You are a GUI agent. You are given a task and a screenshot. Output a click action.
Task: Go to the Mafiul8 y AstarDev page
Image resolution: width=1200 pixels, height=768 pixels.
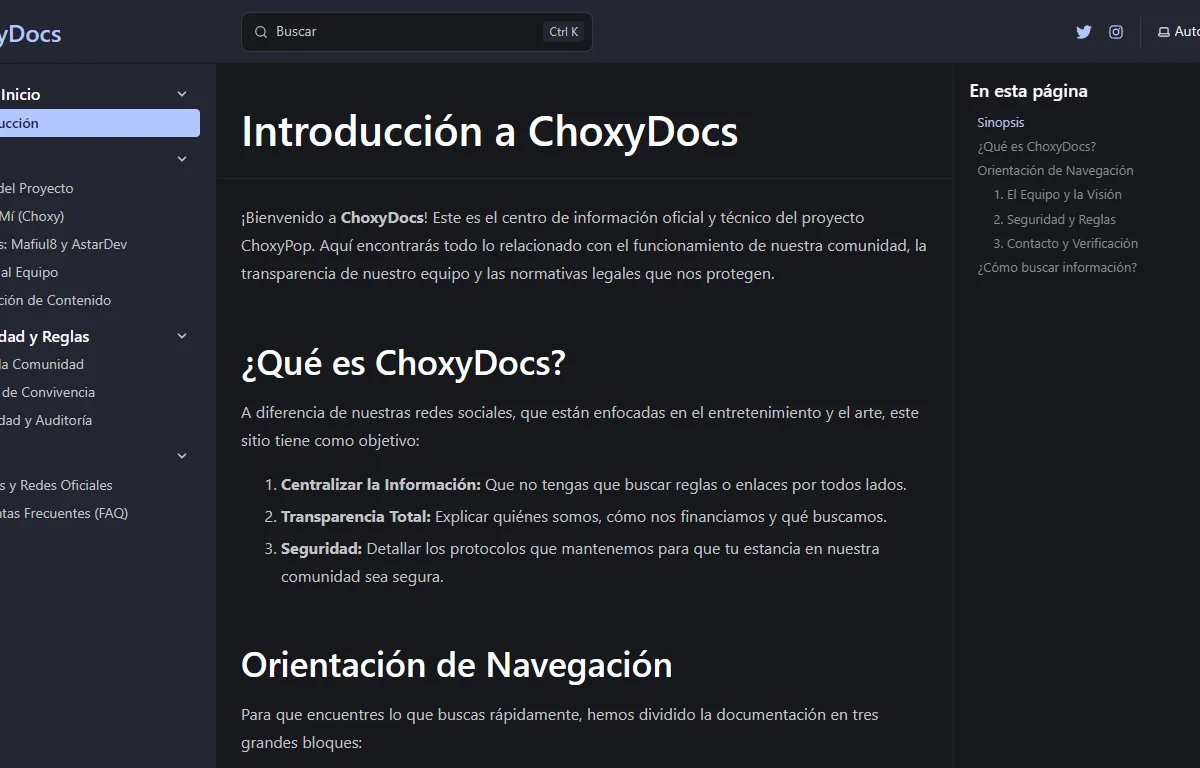click(x=65, y=244)
